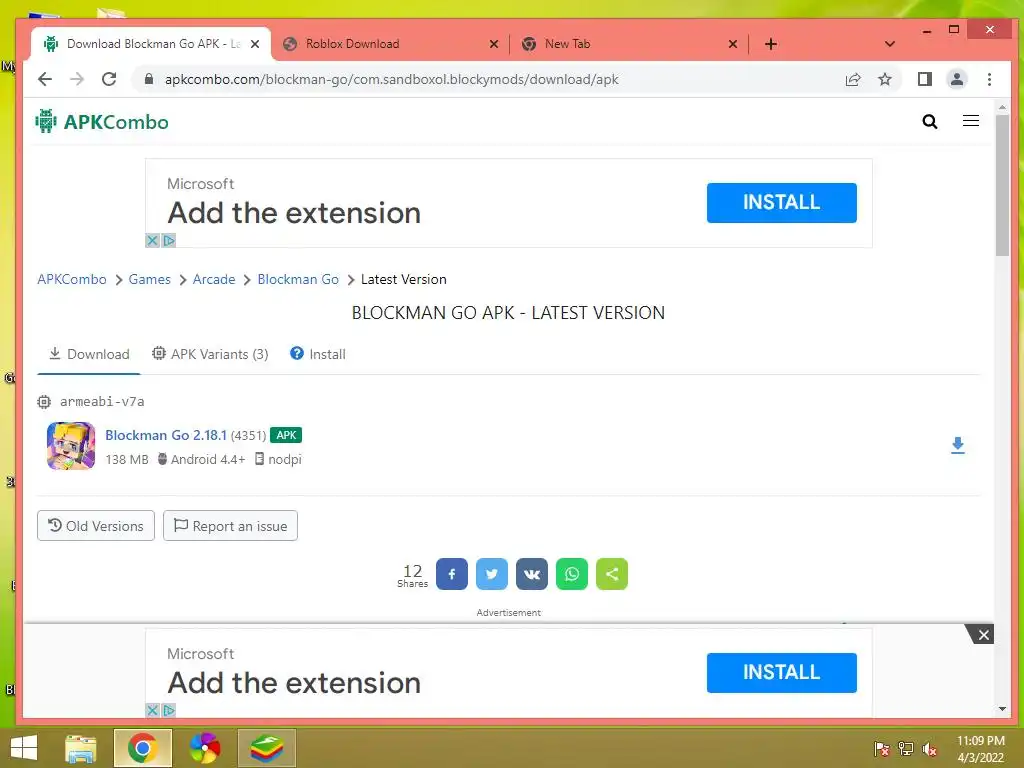Click the share page icon in address bar
This screenshot has width=1024, height=768.
(852, 80)
